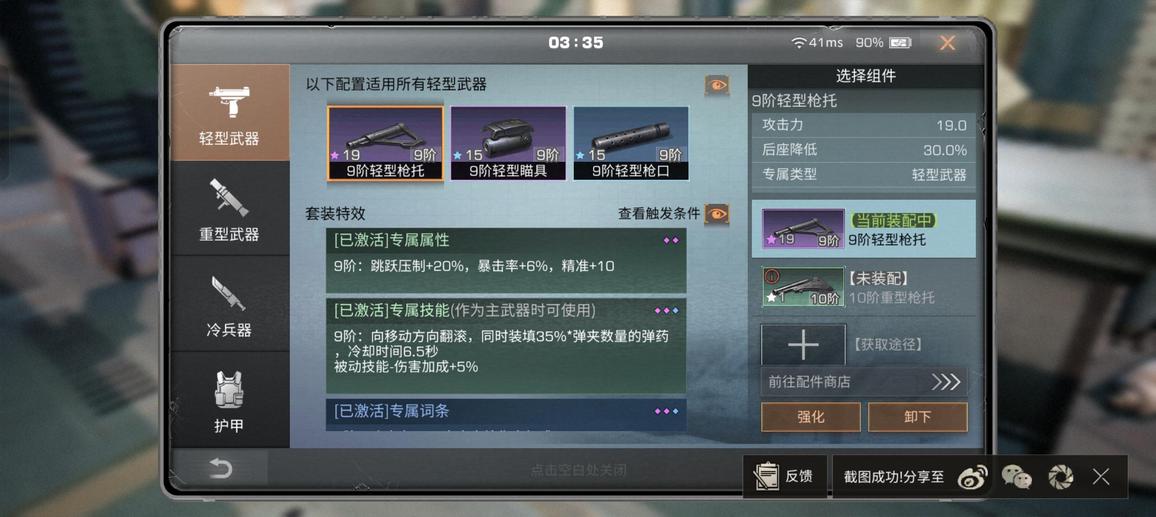Expand the 专属技能 skill effect panel

(506, 346)
